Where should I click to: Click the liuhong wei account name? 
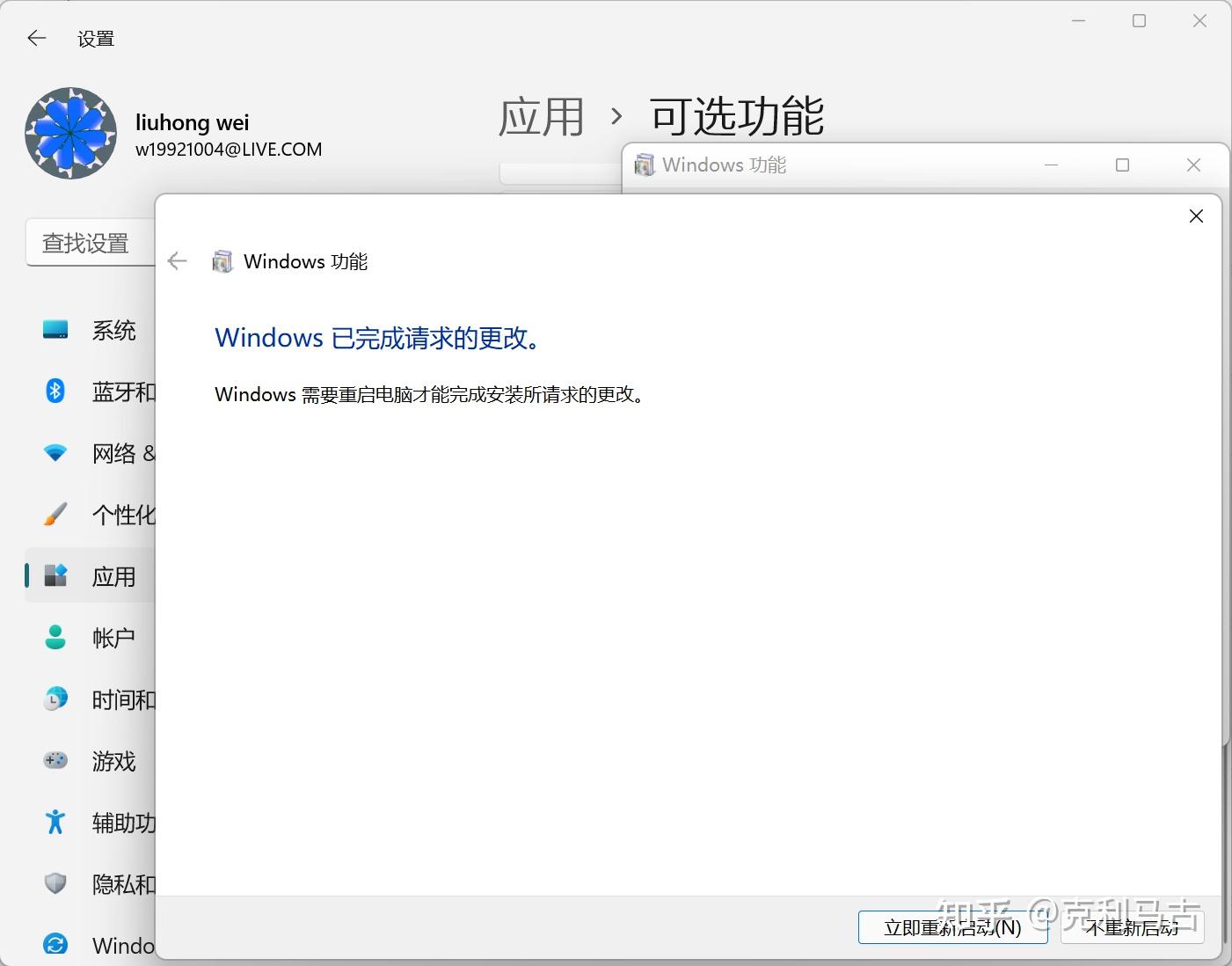[193, 122]
